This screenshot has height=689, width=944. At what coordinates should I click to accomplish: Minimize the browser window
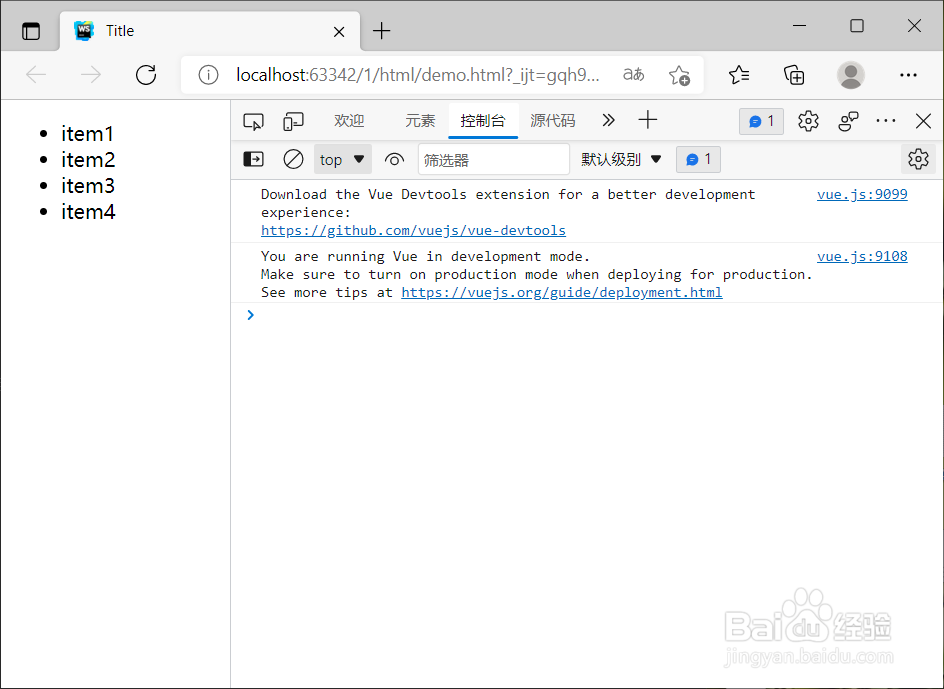[x=800, y=26]
